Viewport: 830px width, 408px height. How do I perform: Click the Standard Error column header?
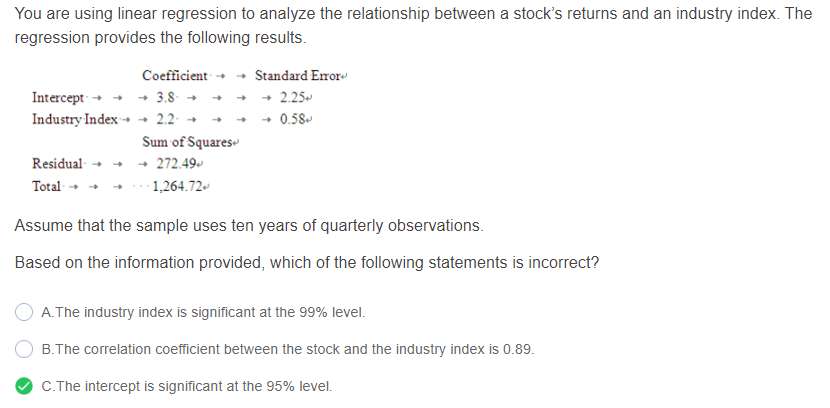coord(297,76)
